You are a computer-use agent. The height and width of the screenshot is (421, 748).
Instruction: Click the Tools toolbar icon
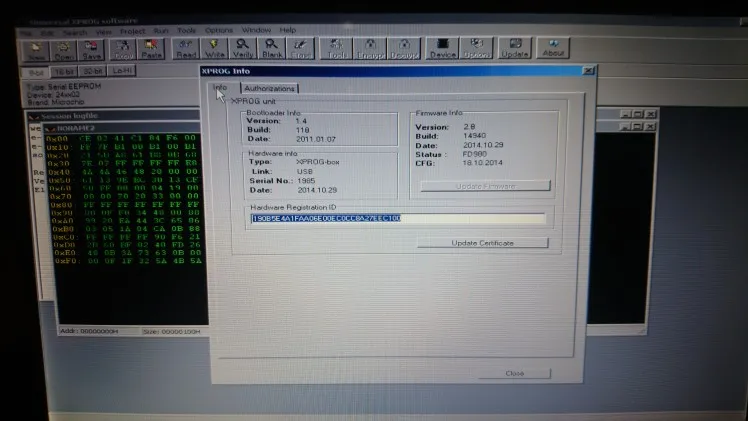tap(336, 49)
